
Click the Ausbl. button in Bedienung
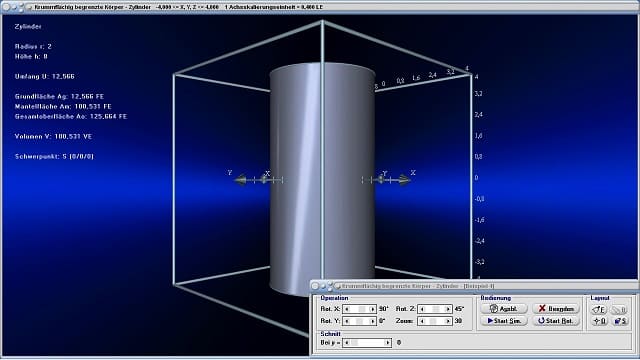(504, 309)
